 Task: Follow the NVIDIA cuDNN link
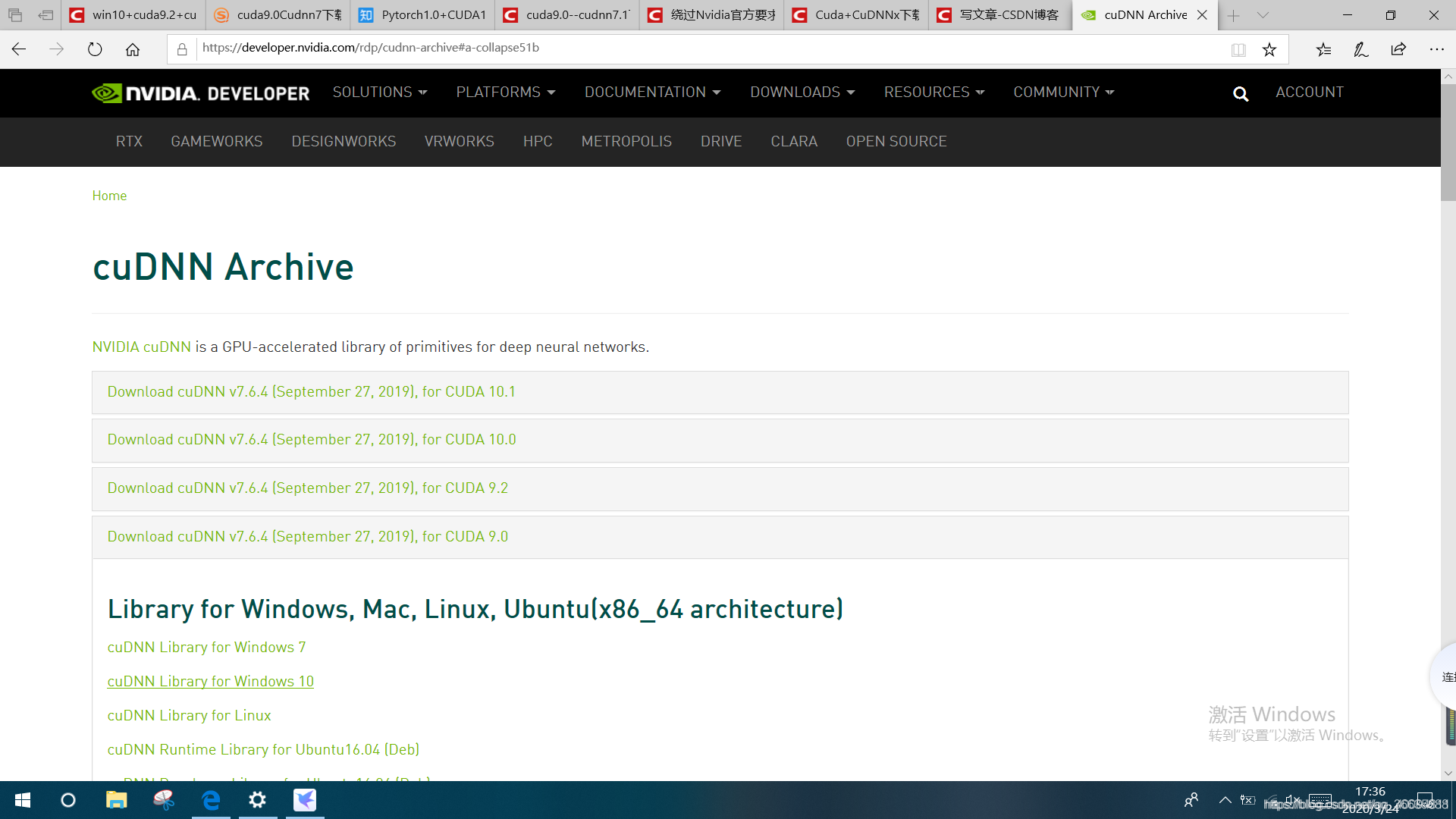[x=142, y=347]
